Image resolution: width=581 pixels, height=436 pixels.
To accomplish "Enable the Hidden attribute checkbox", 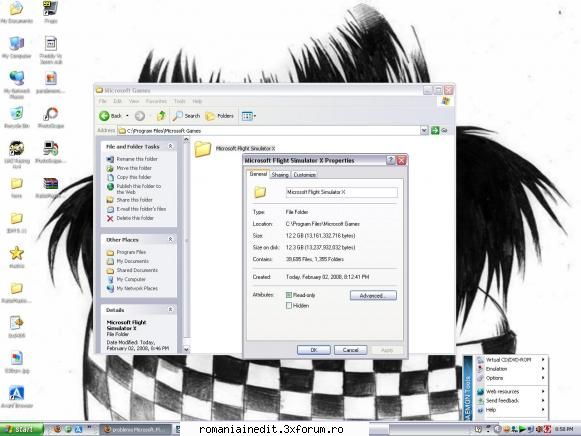I will (x=289, y=306).
